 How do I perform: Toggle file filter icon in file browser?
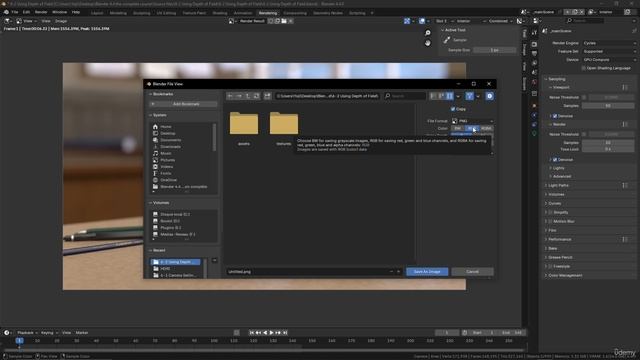coord(469,96)
